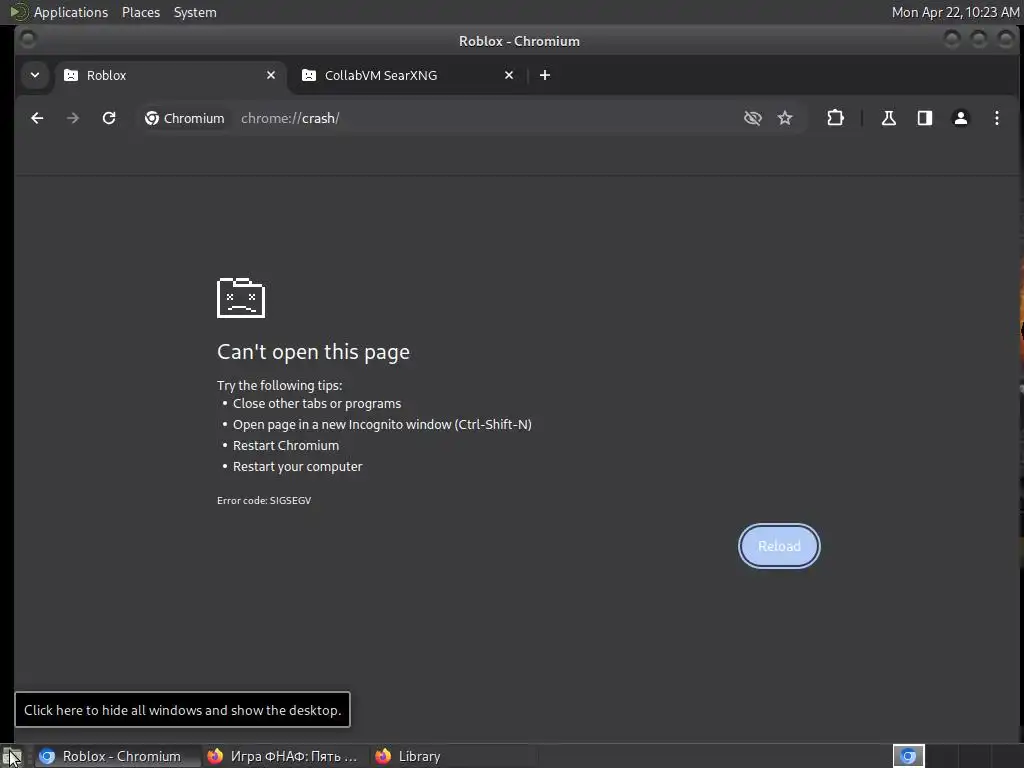Click the clock showing Mon Apr 22
Image resolution: width=1024 pixels, height=768 pixels.
[x=955, y=12]
